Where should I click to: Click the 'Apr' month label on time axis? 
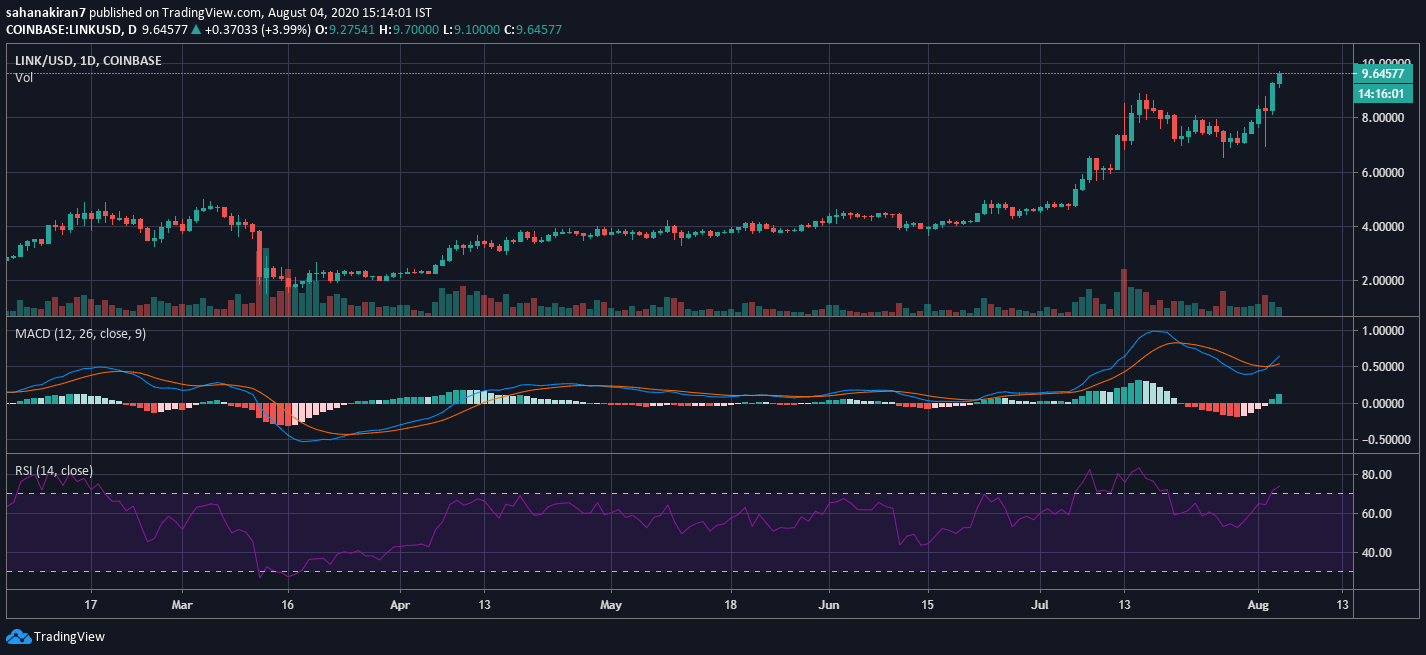400,605
